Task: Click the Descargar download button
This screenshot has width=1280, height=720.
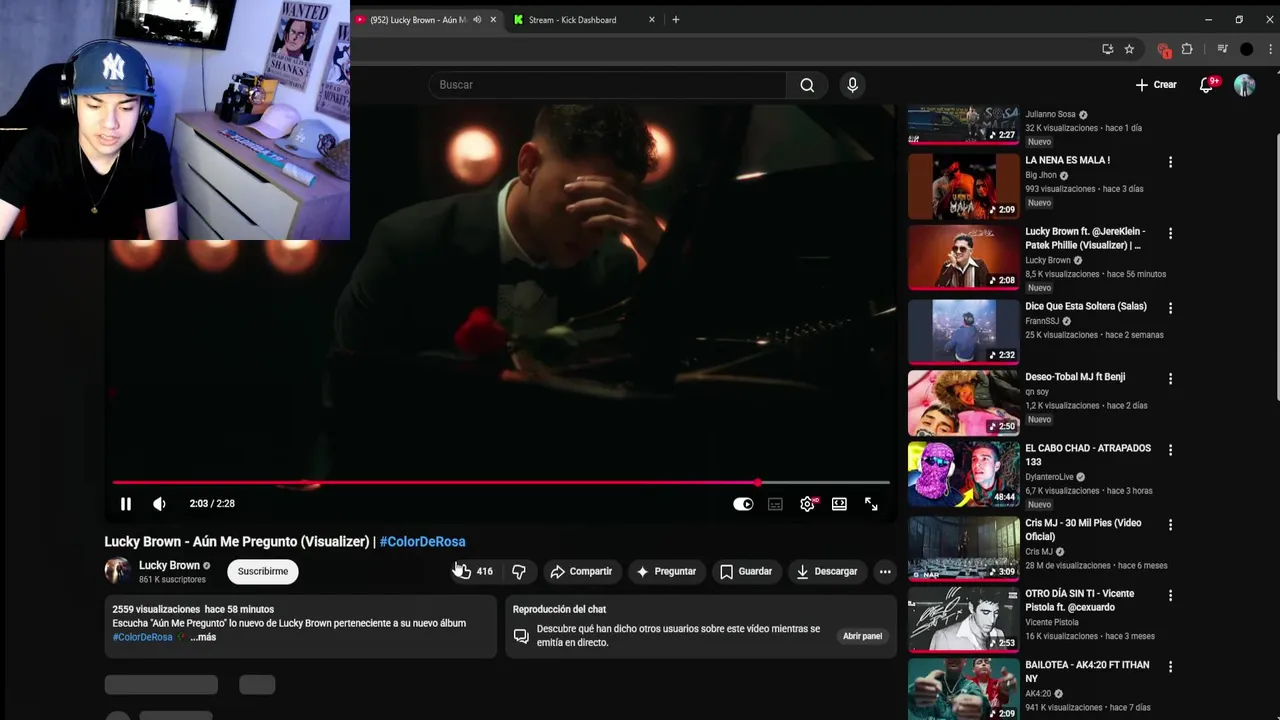Action: tap(827, 571)
